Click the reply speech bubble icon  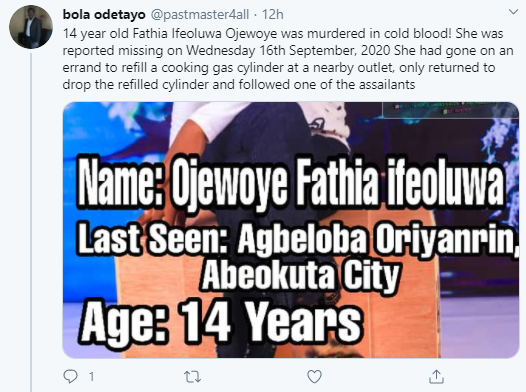(x=70, y=377)
